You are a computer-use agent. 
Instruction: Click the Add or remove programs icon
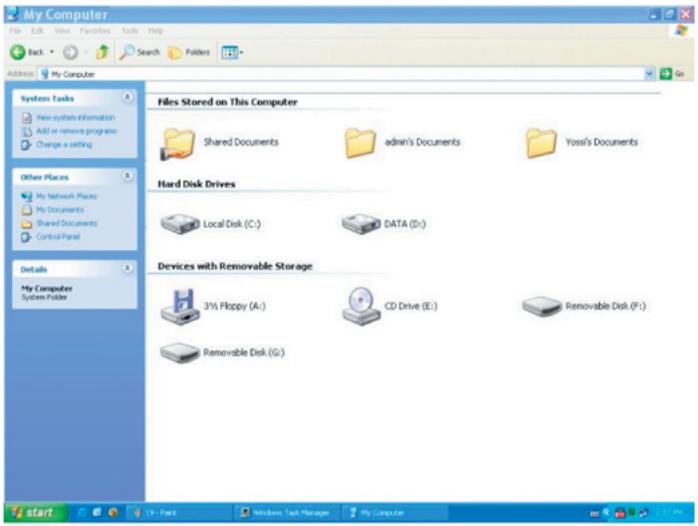pyautogui.click(x=27, y=131)
